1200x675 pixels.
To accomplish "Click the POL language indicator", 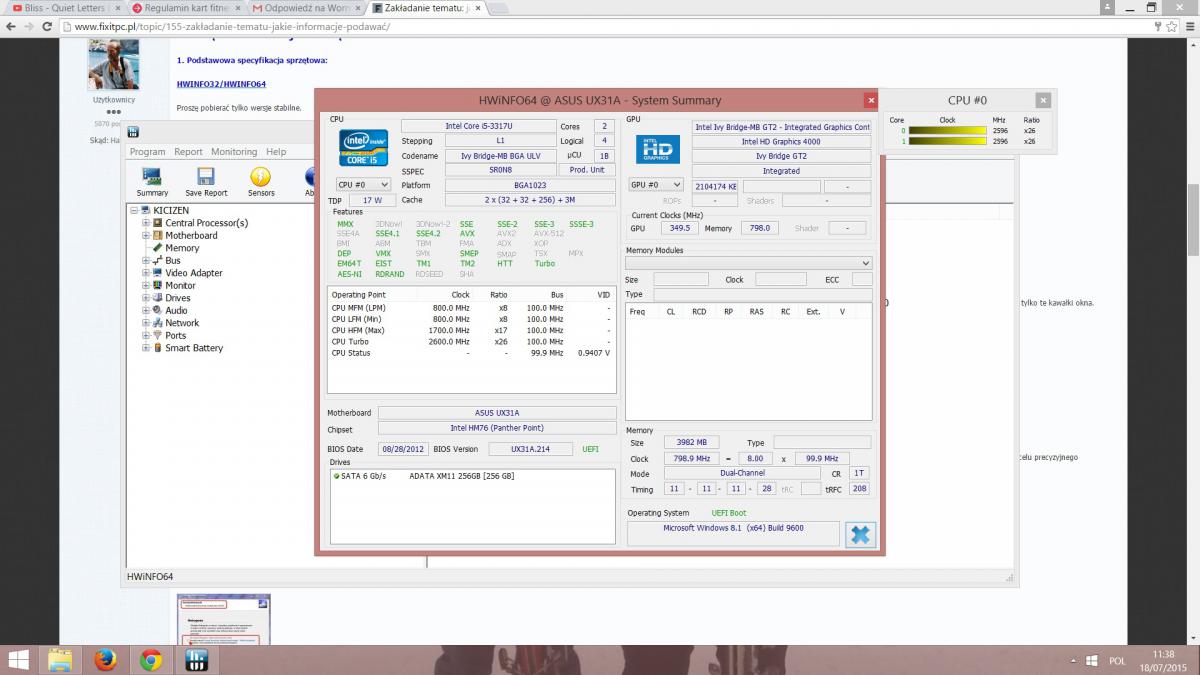I will [x=1117, y=661].
